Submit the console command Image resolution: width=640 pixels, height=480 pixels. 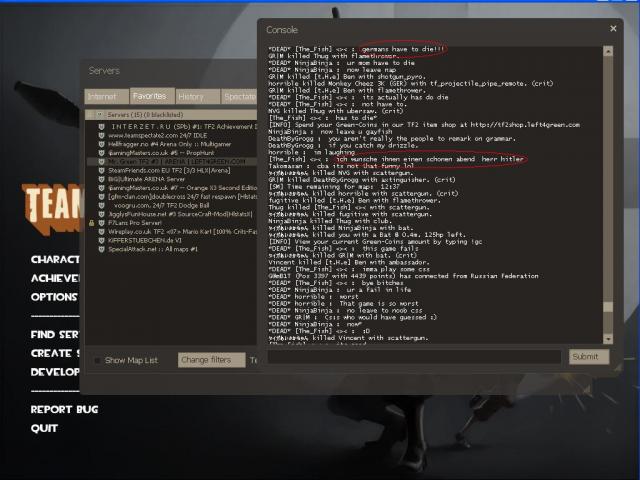pos(587,357)
